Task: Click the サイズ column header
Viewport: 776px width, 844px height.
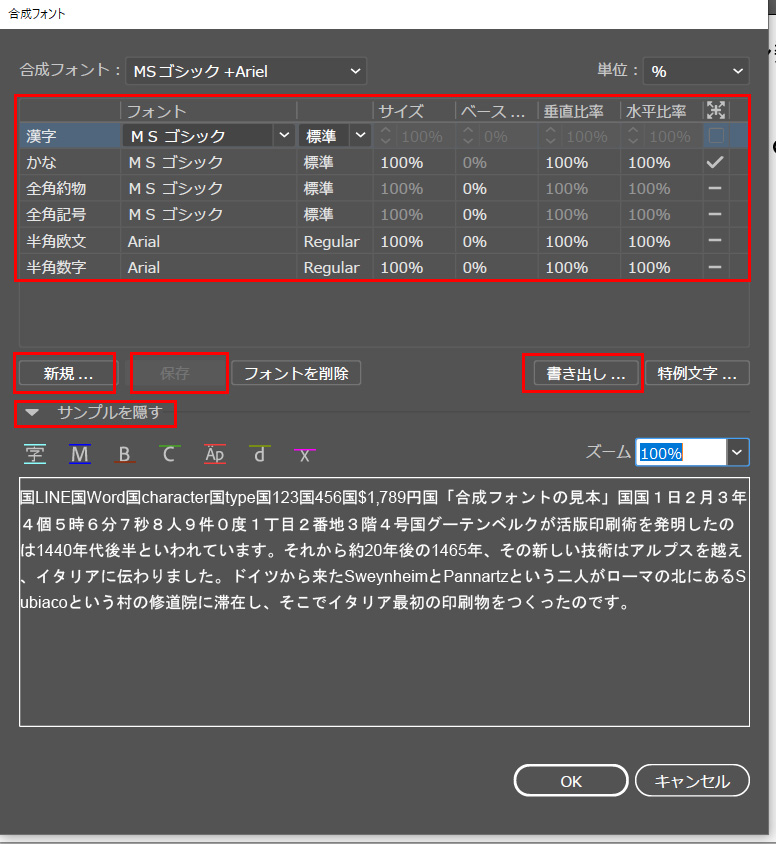Action: (x=401, y=111)
